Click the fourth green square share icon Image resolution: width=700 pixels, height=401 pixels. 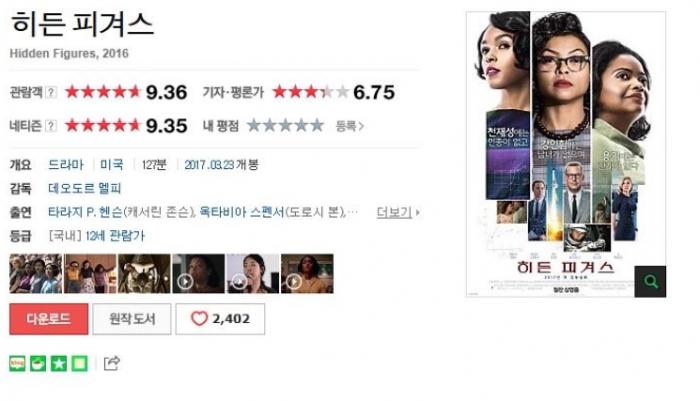[x=79, y=363]
